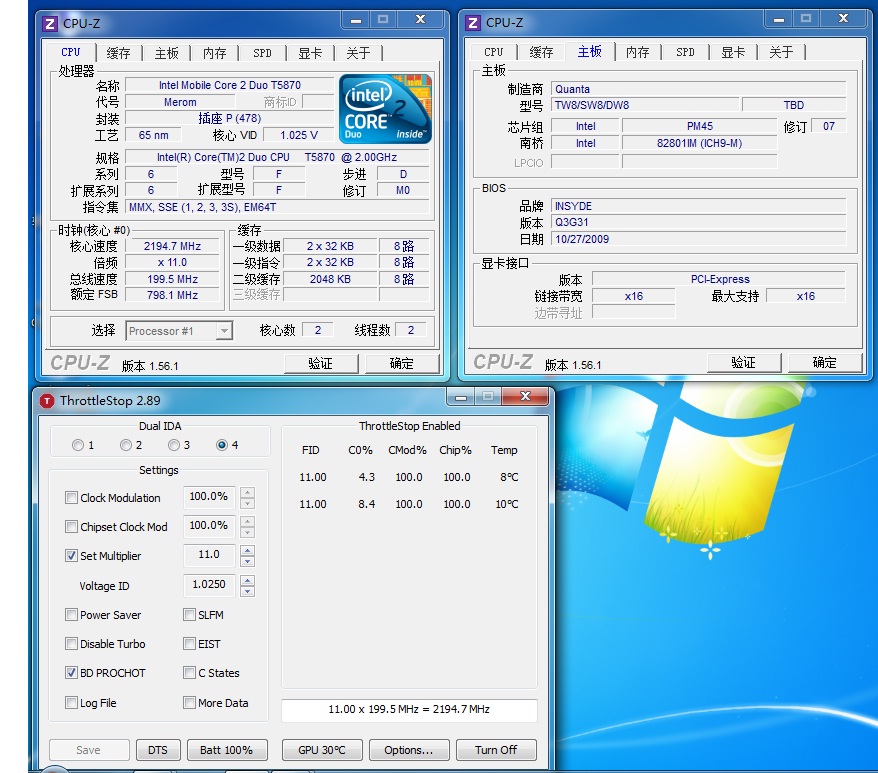Switch to CPU tab in right CPU-Z window

(493, 52)
